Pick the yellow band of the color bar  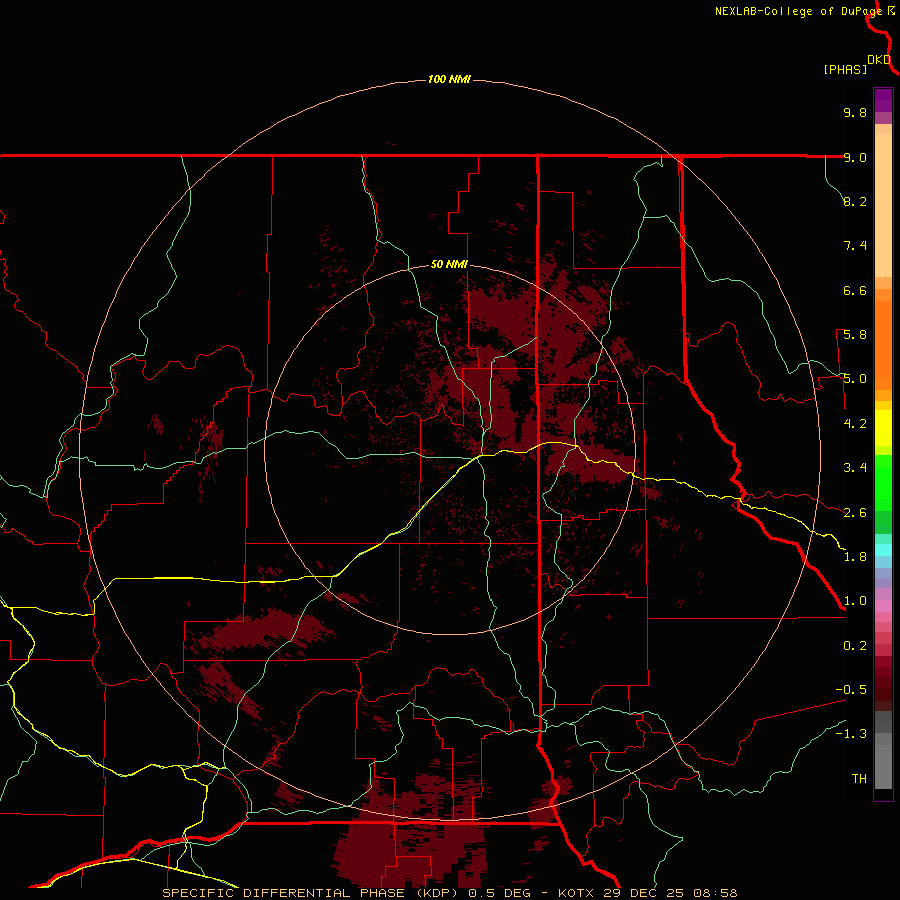tap(883, 428)
